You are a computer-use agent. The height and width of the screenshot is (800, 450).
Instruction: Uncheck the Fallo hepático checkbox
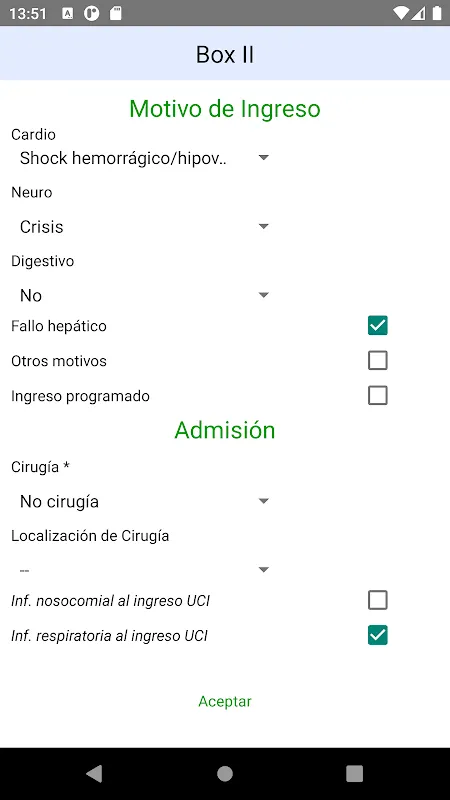[378, 326]
